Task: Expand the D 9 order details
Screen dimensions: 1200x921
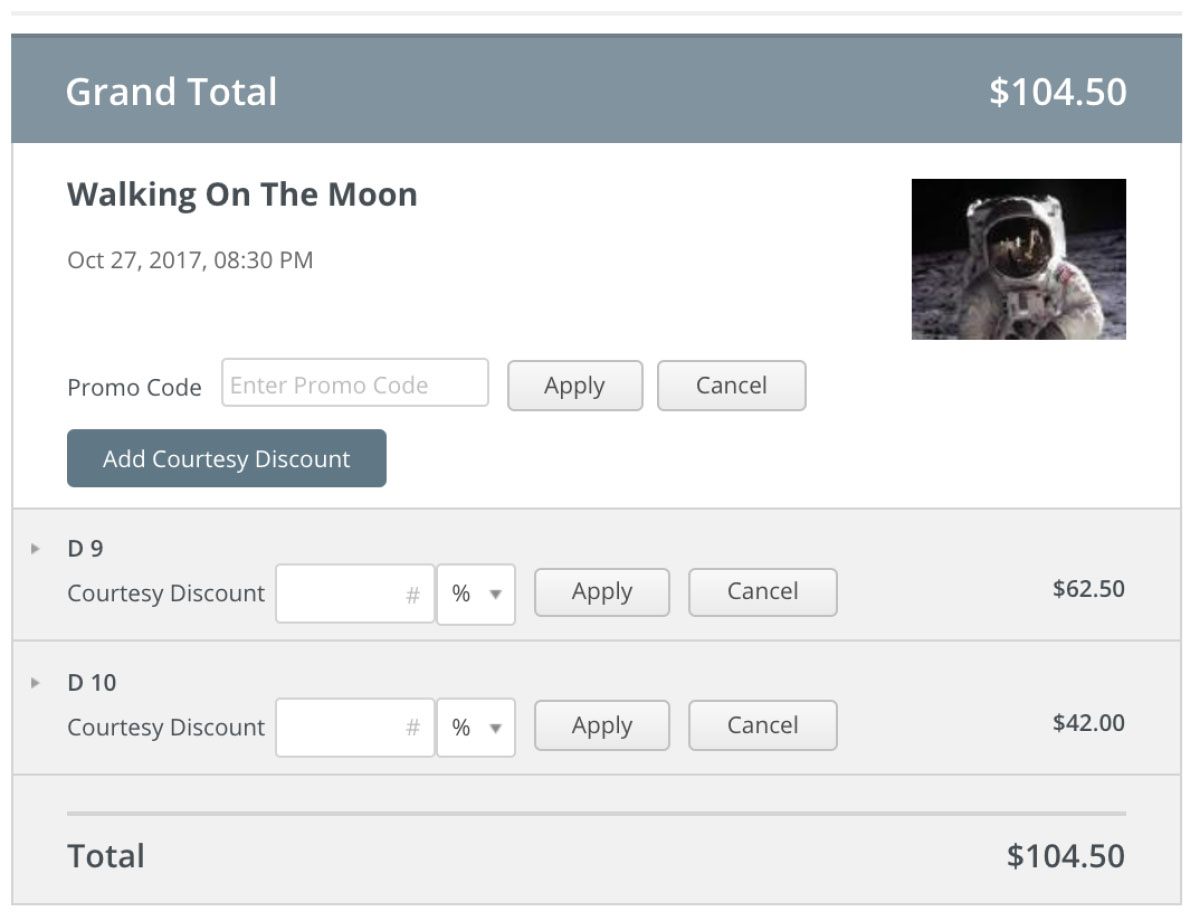Action: pyautogui.click(x=34, y=547)
